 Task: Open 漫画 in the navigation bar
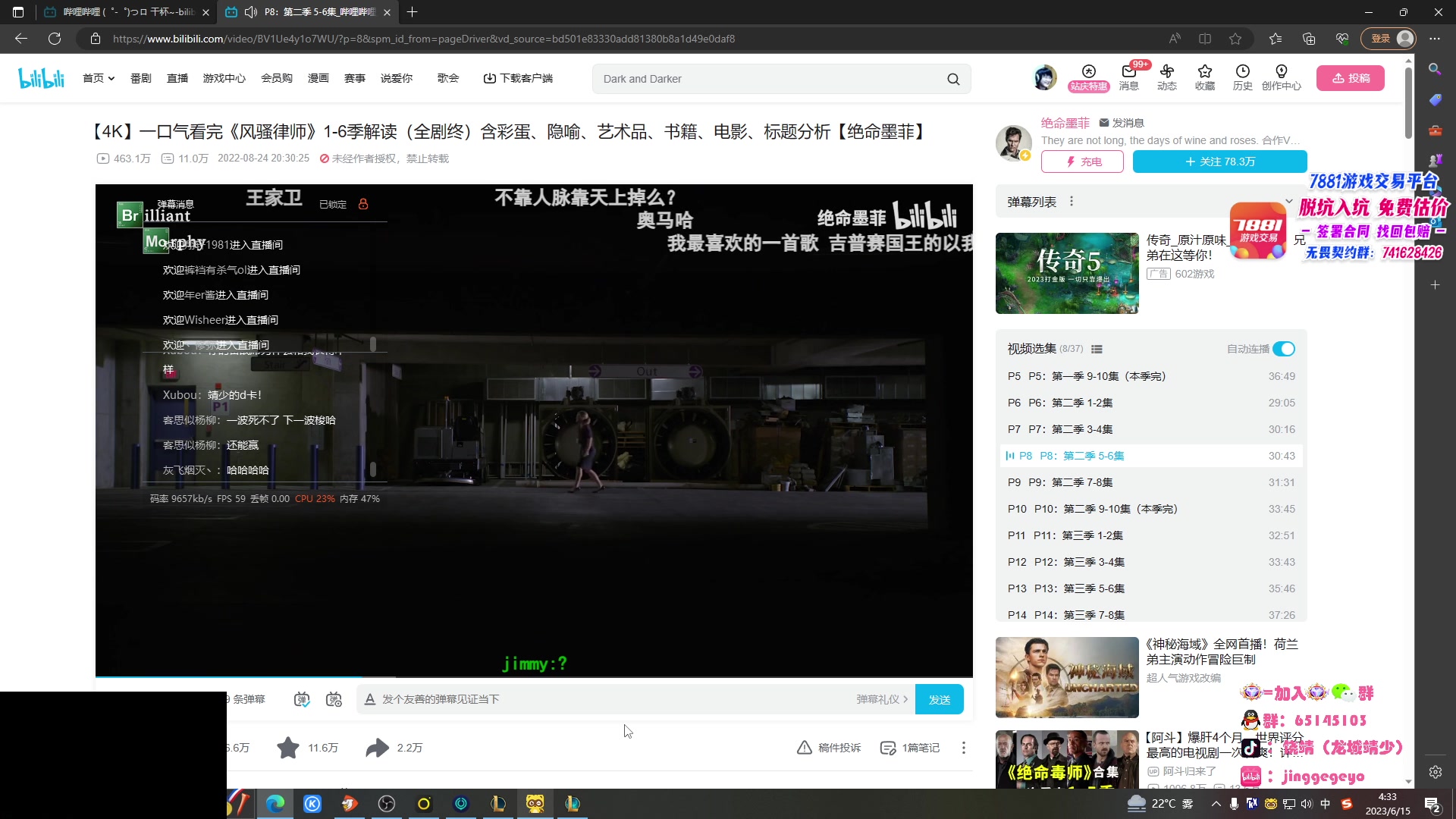[x=318, y=78]
